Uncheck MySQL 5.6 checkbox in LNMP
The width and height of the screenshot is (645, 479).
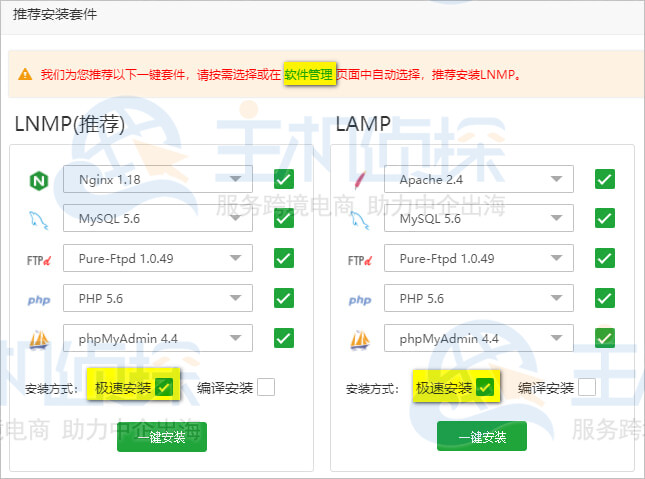(284, 218)
